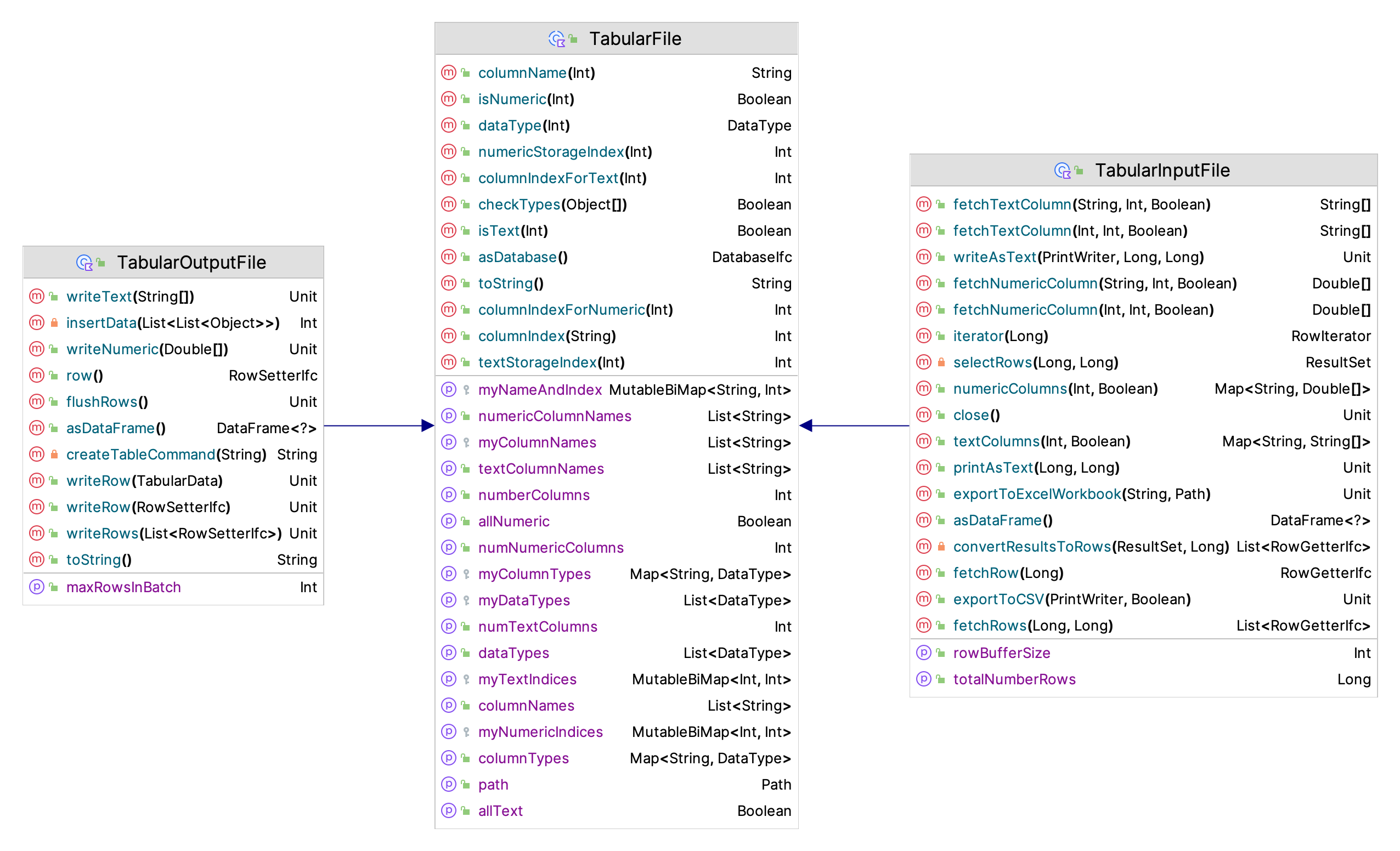Select the inheritance arrow from TabularInputFile

click(854, 426)
